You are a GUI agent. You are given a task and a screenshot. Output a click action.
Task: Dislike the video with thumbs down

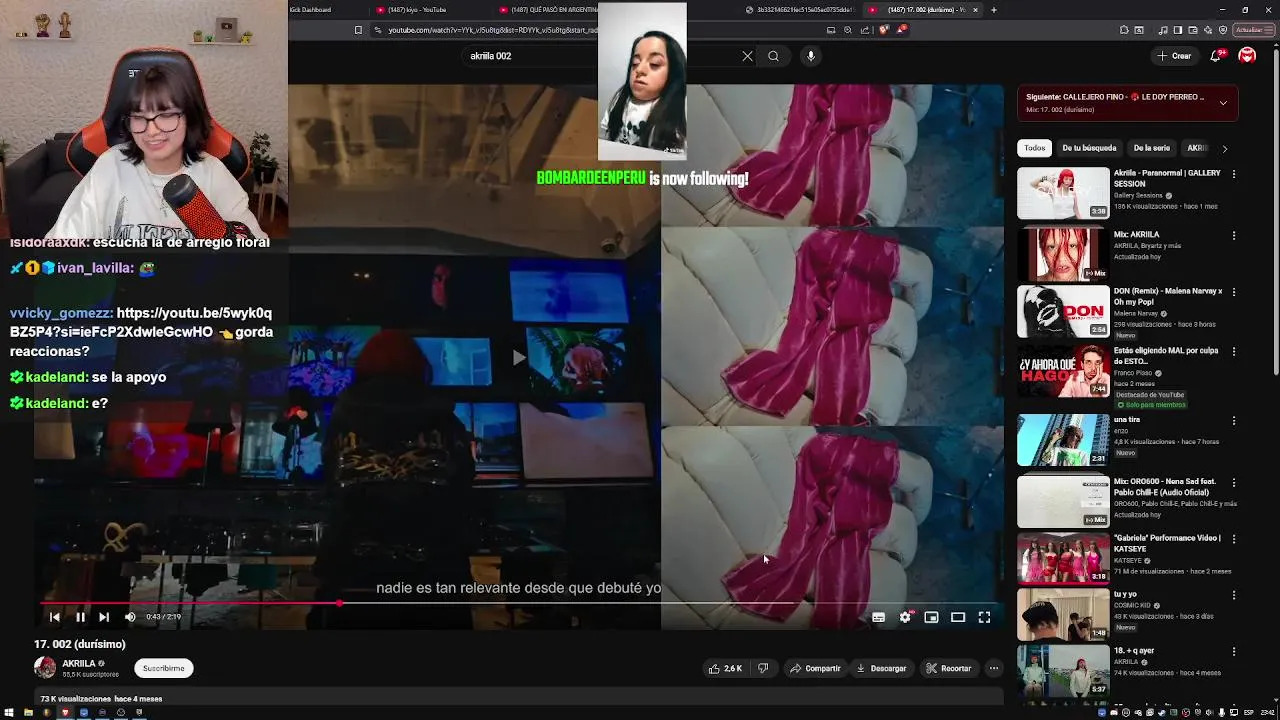click(763, 668)
